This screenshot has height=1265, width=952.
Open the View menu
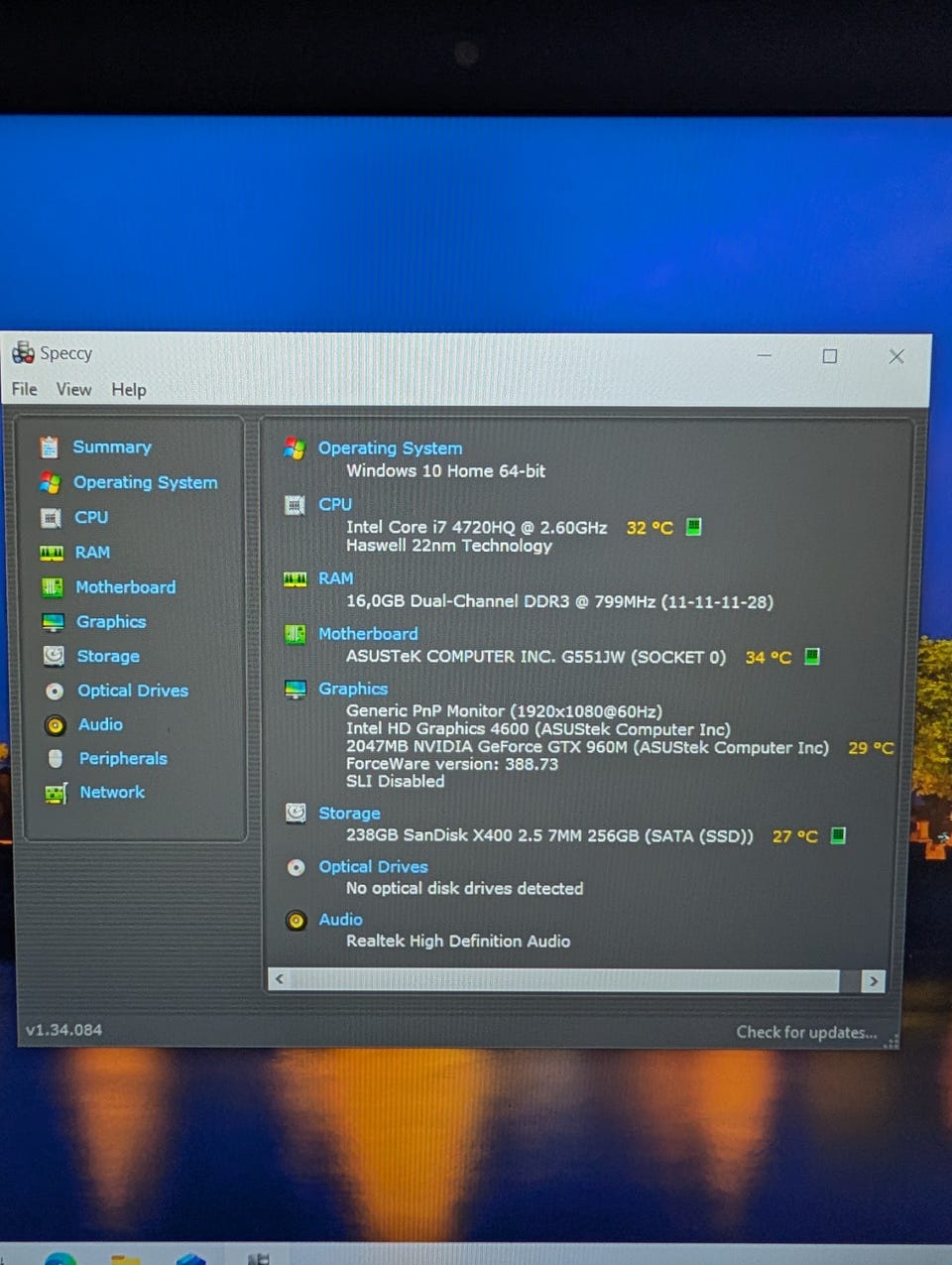point(73,390)
